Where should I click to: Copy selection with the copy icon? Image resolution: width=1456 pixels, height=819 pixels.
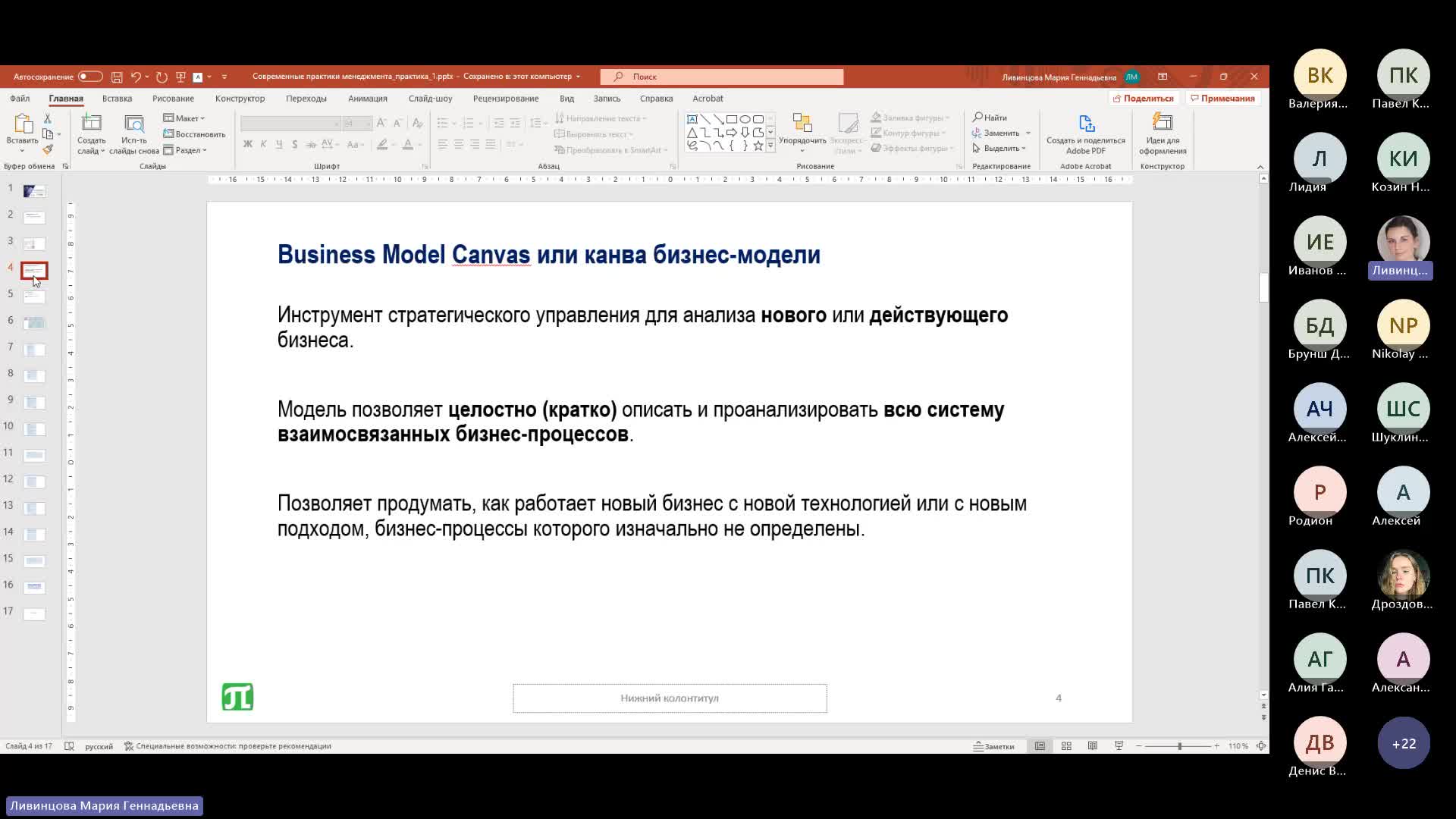click(x=48, y=134)
